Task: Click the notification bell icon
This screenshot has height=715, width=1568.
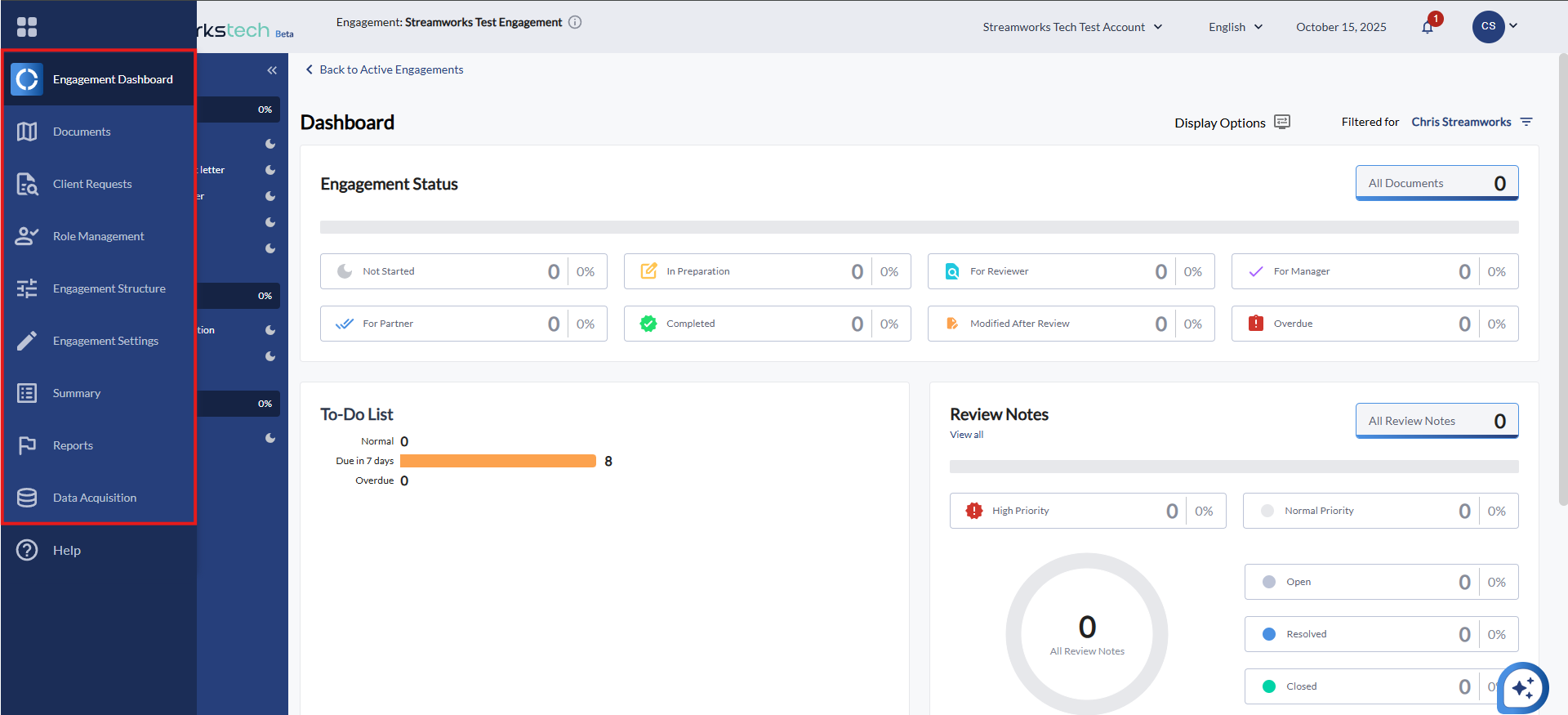Action: [1428, 27]
